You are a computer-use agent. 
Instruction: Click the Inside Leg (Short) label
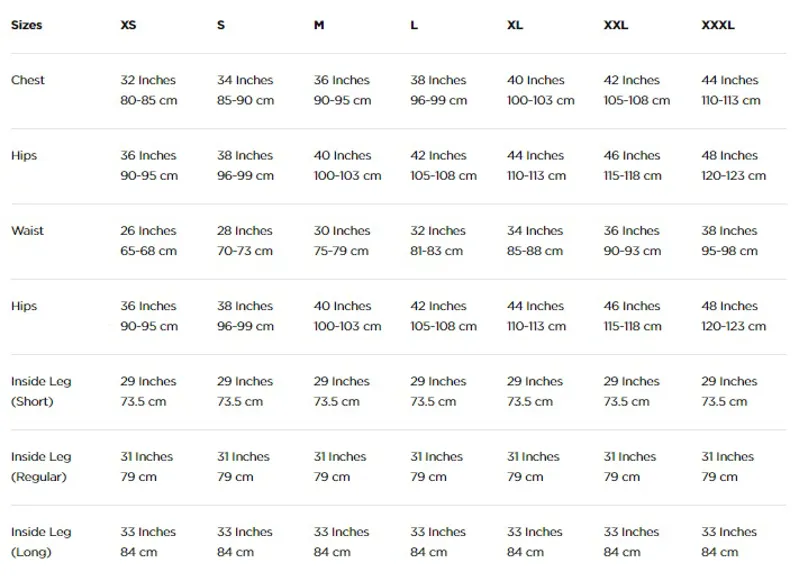(41, 391)
